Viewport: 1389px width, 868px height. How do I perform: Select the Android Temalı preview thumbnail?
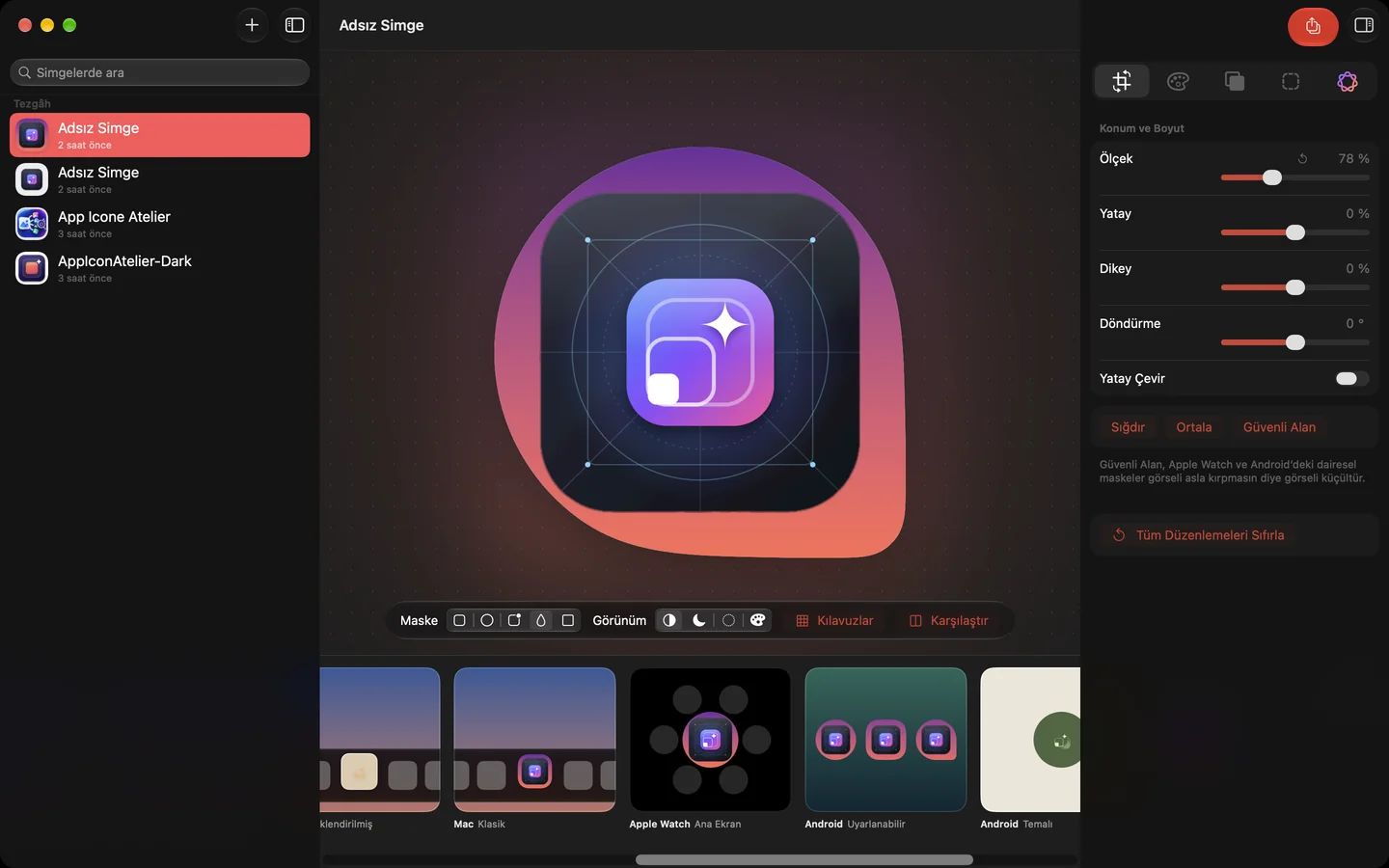click(x=1030, y=740)
